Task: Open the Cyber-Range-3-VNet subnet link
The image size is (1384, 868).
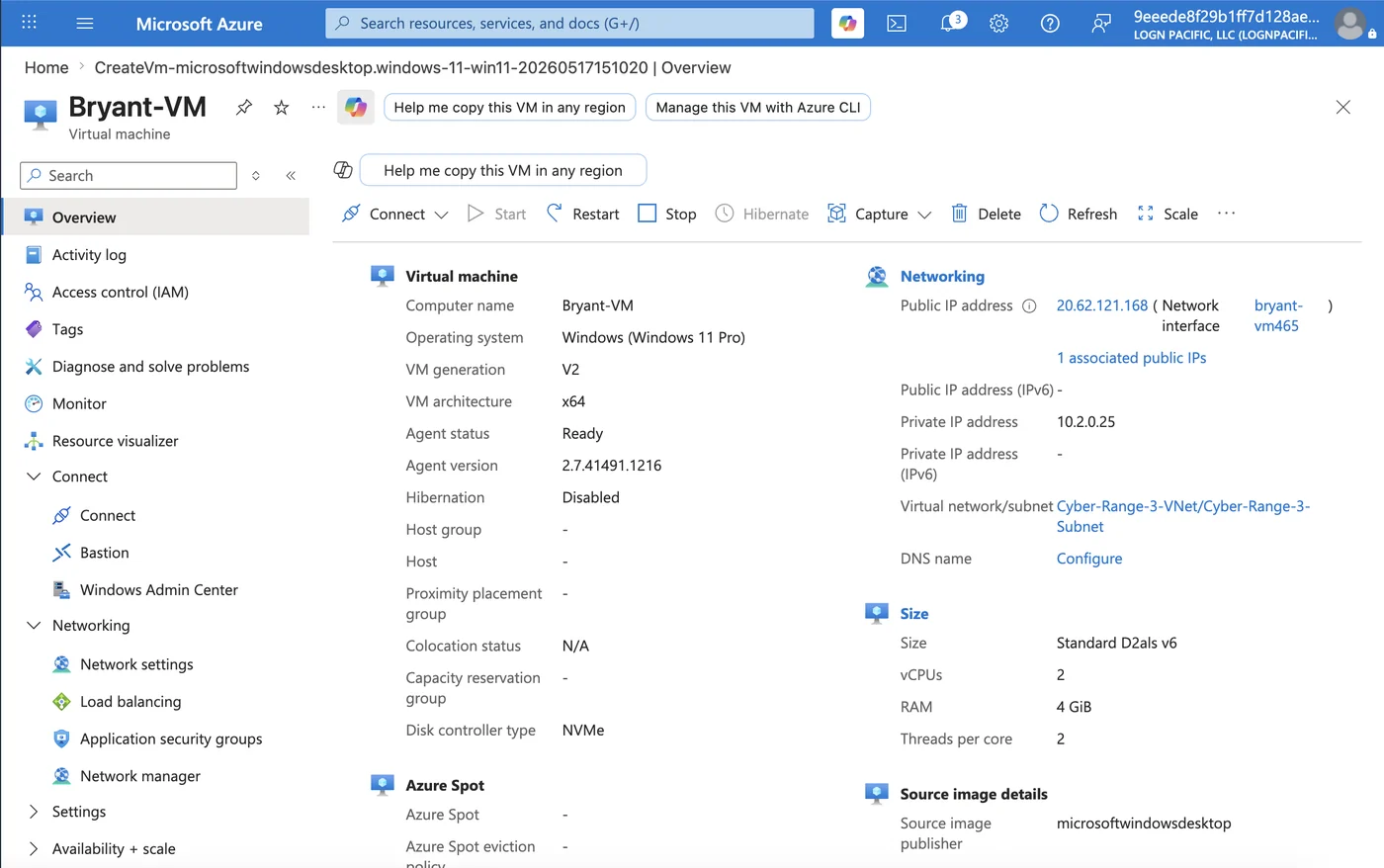Action: (x=1183, y=516)
